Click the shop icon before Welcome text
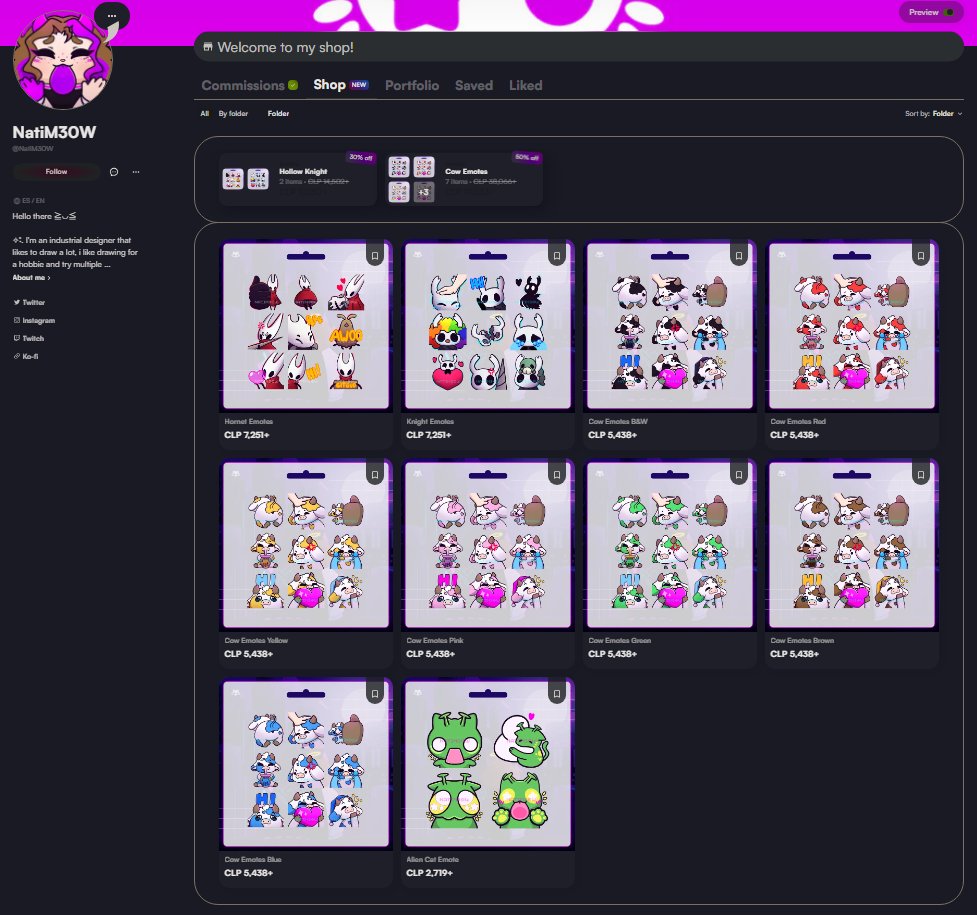Screen dimensions: 977x915 pos(208,47)
